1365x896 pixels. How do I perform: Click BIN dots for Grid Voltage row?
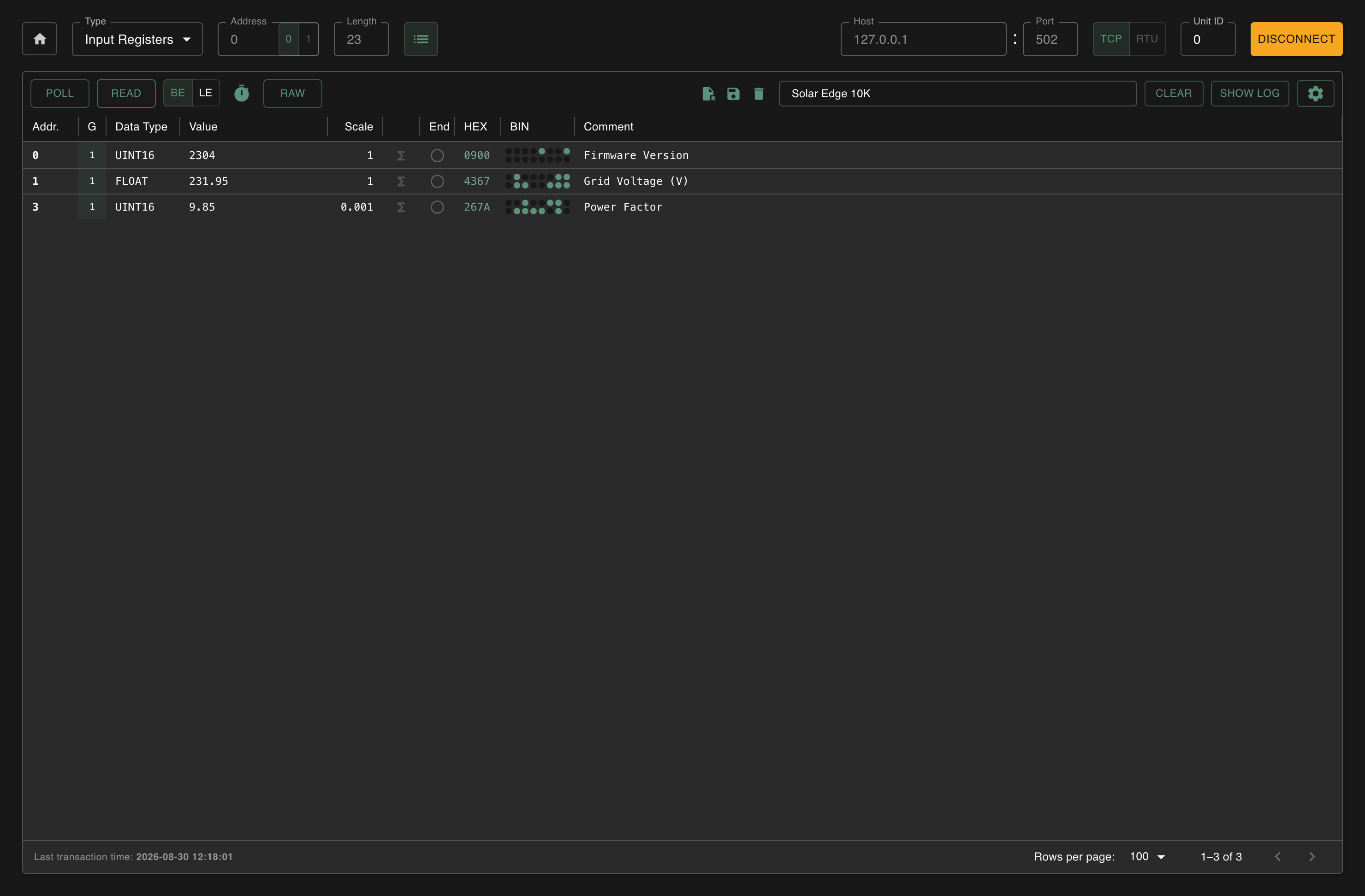pos(537,181)
